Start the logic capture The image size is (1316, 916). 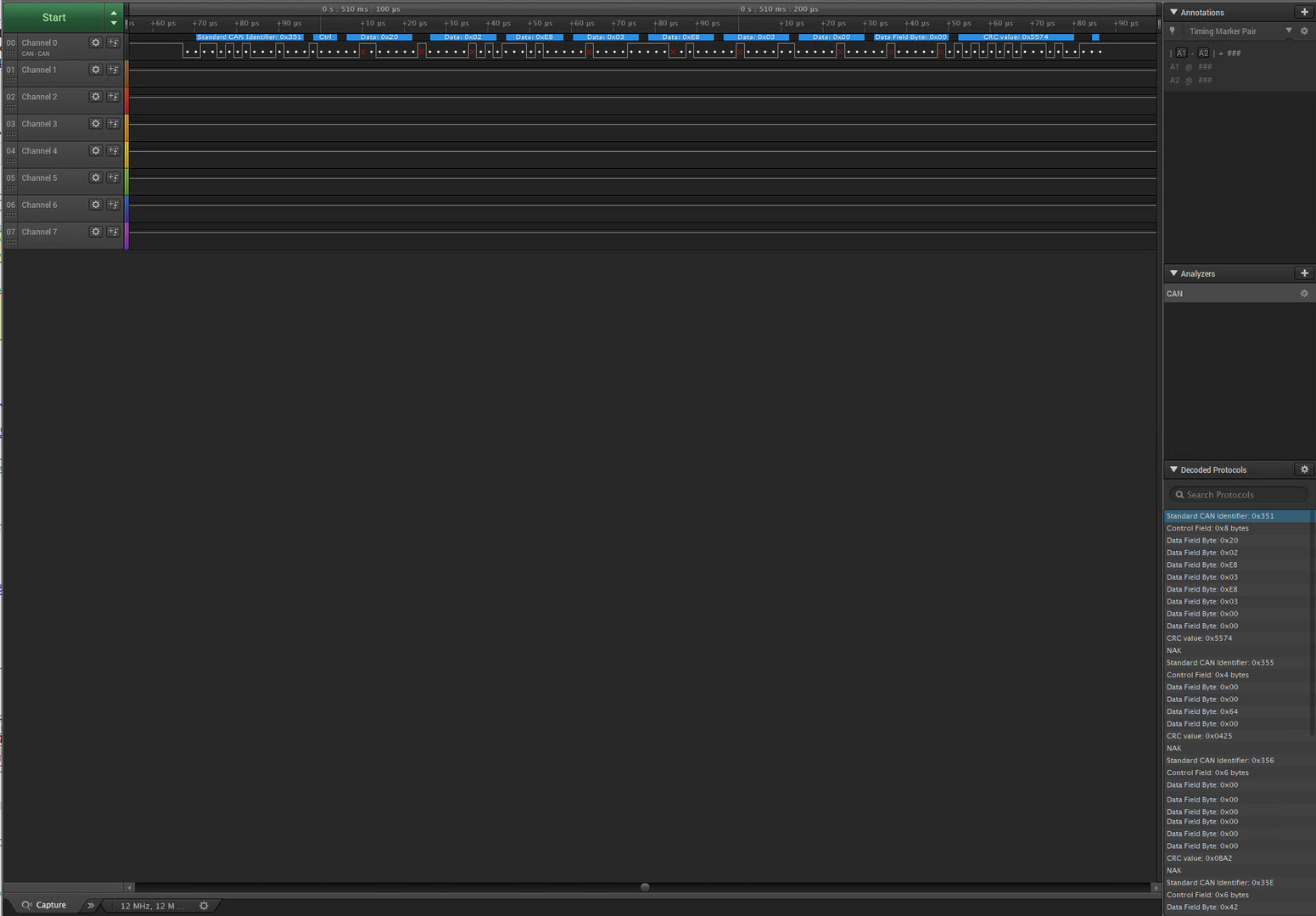[54, 17]
